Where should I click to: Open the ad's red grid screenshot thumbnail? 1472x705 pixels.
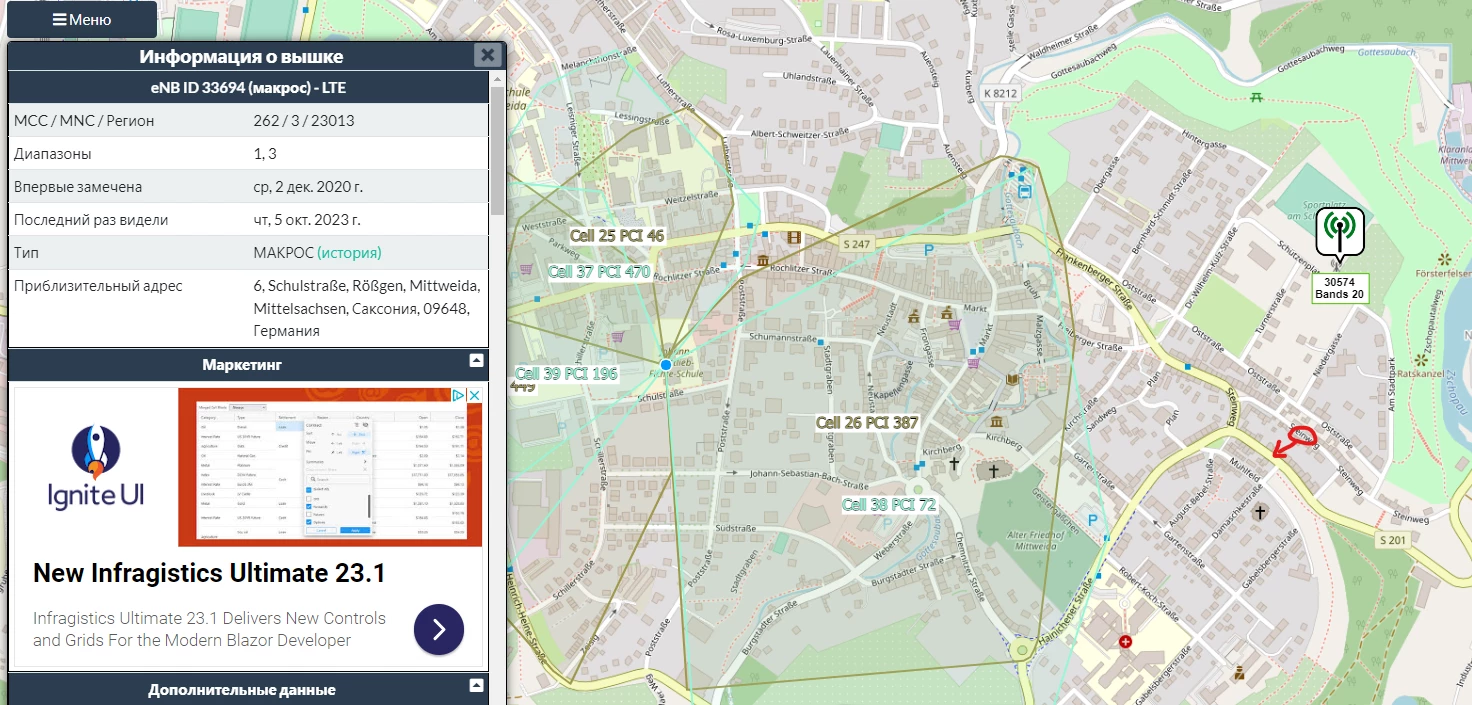[330, 467]
